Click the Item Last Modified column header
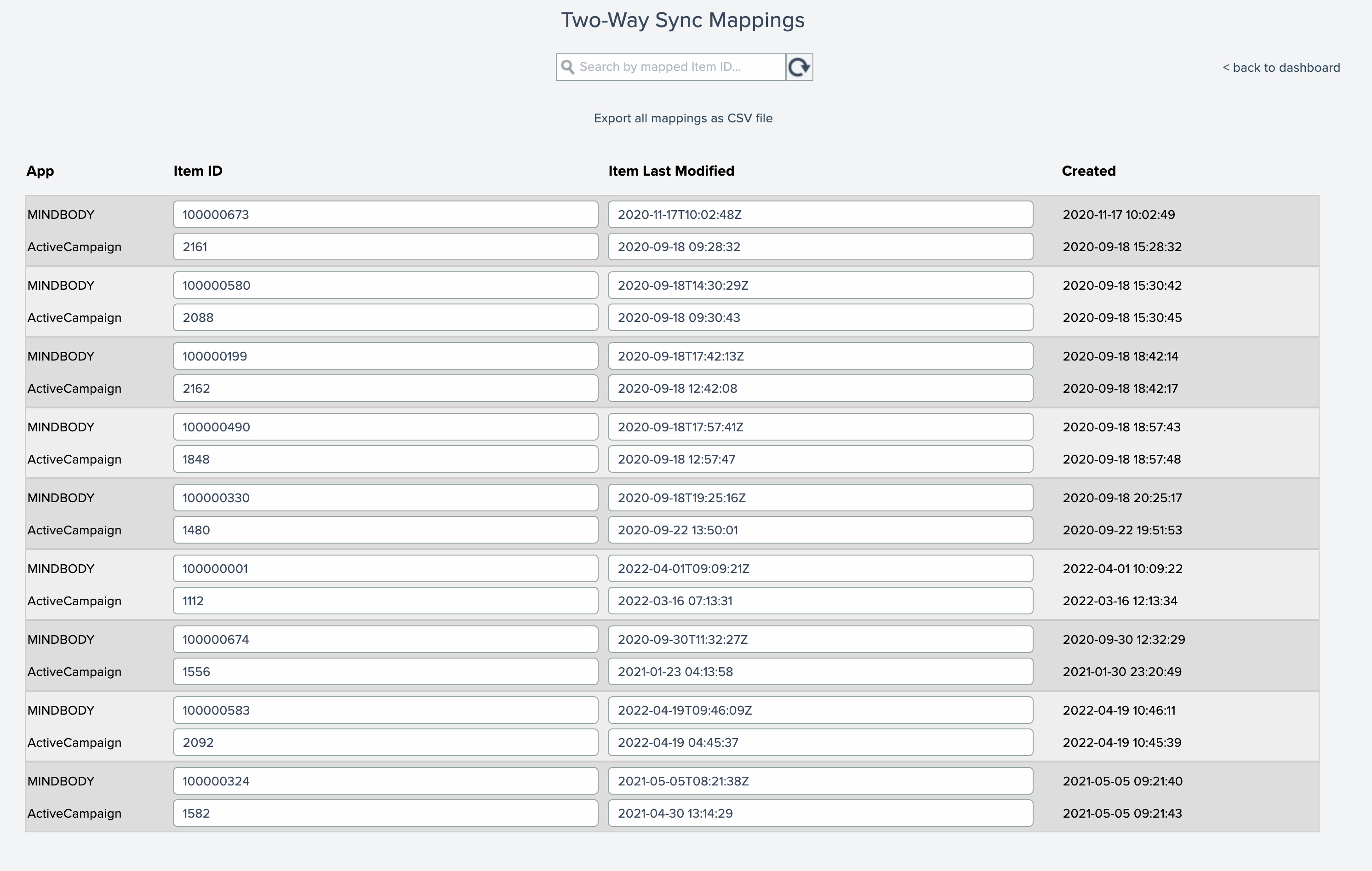Screen dimensions: 1372x871 click(x=671, y=171)
